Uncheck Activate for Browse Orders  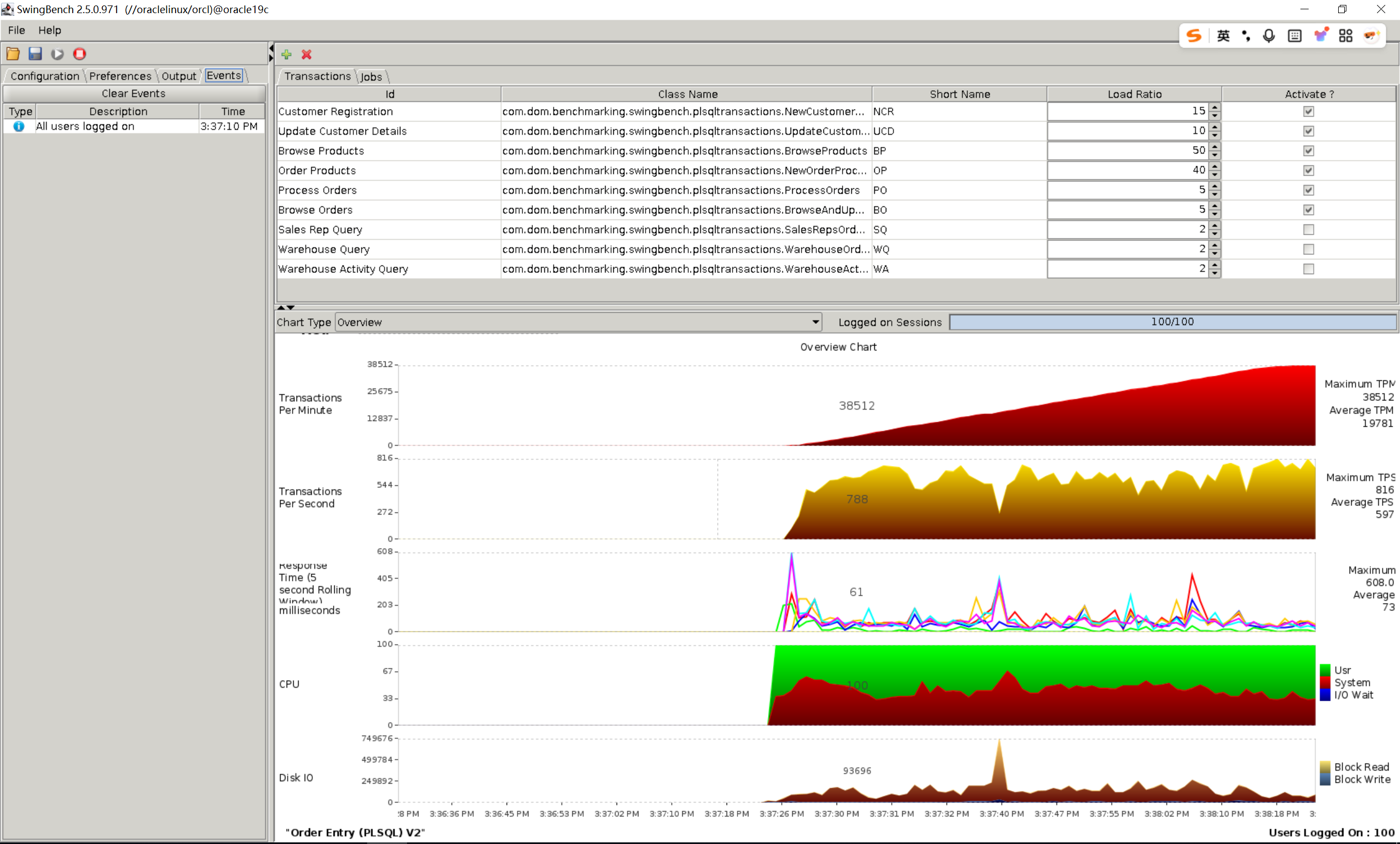tap(1309, 210)
